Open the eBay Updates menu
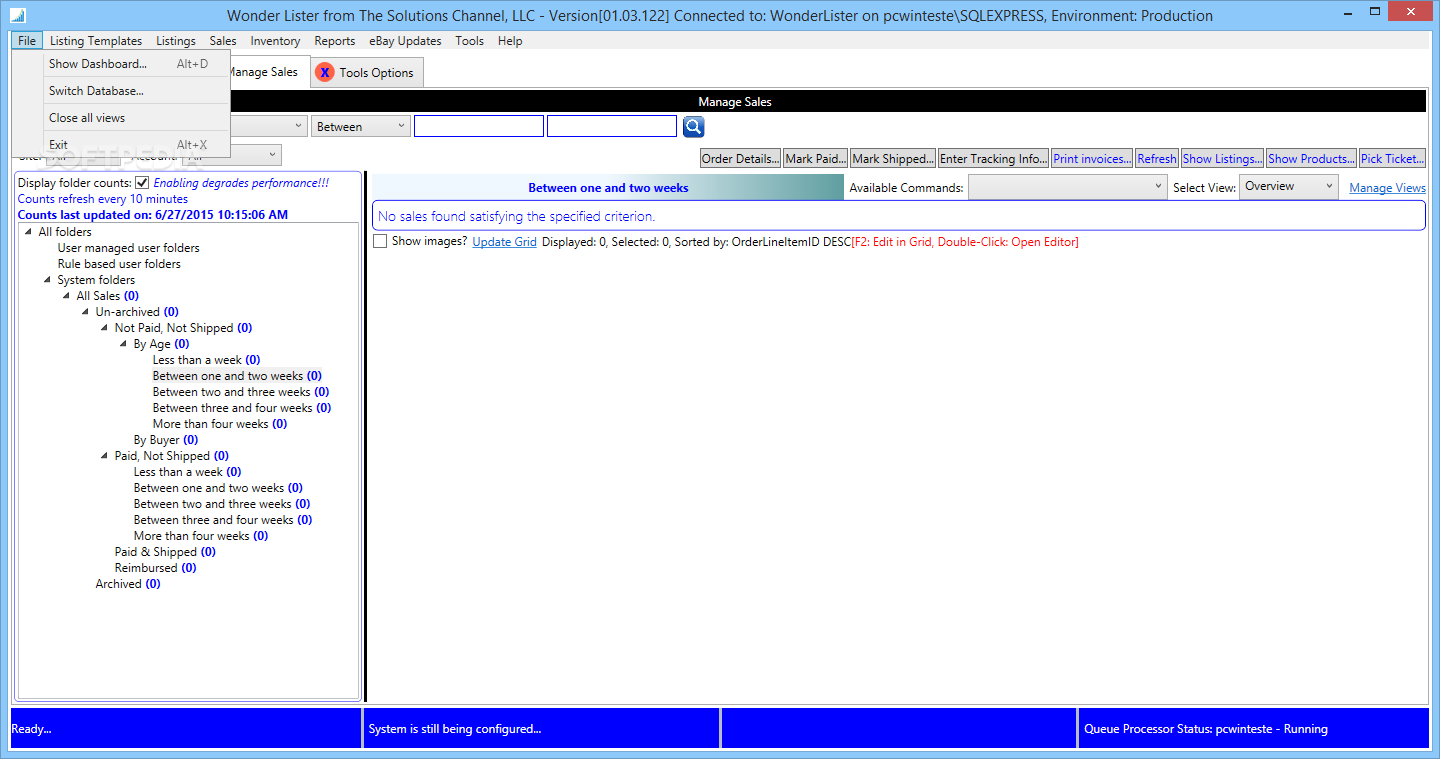 coord(405,41)
